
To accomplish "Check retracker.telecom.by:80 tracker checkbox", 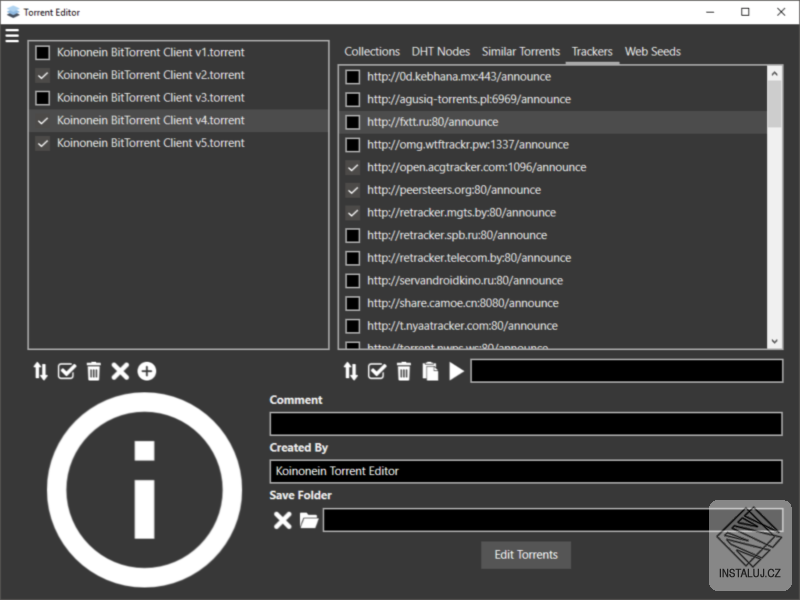I will click(x=353, y=258).
